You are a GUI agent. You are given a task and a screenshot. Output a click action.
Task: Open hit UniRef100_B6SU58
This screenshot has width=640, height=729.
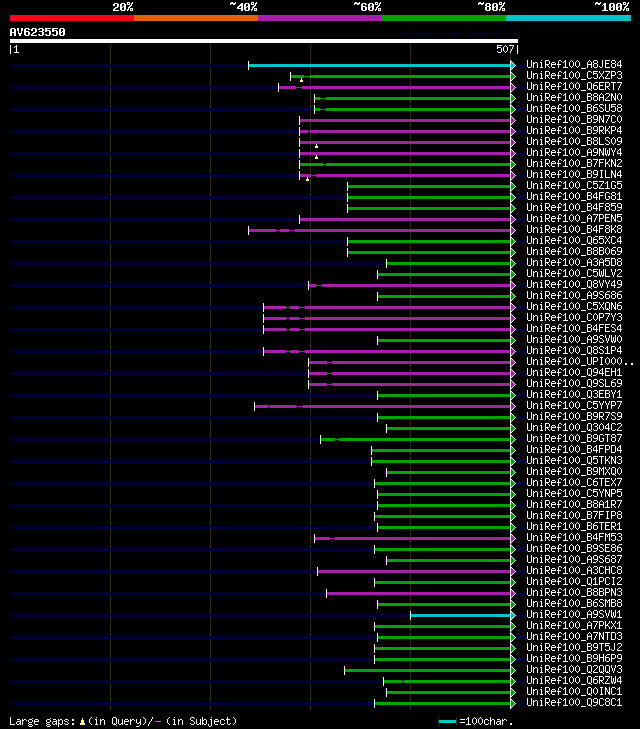(x=574, y=108)
